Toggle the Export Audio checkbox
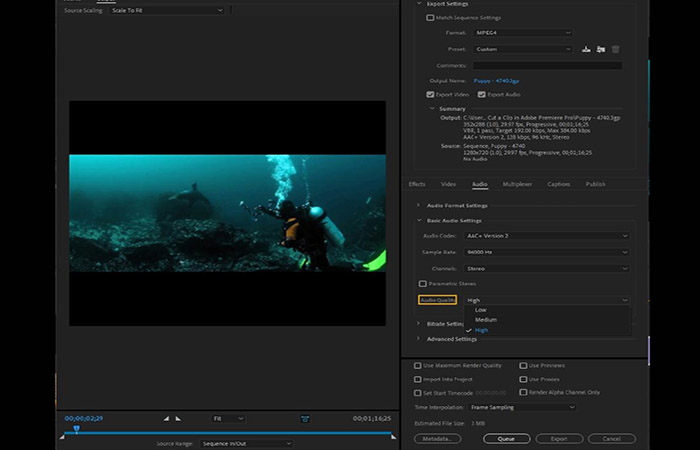Image resolution: width=700 pixels, height=450 pixels. 481,95
